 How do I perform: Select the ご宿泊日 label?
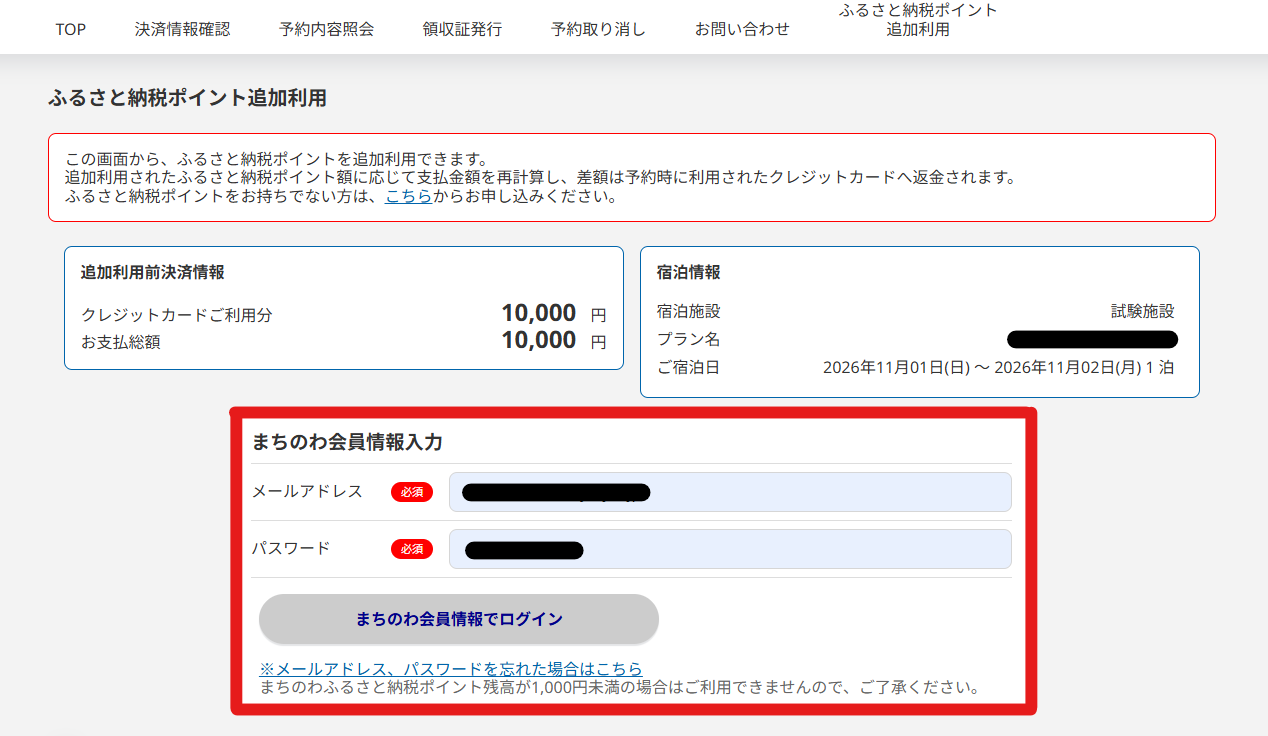coord(689,367)
